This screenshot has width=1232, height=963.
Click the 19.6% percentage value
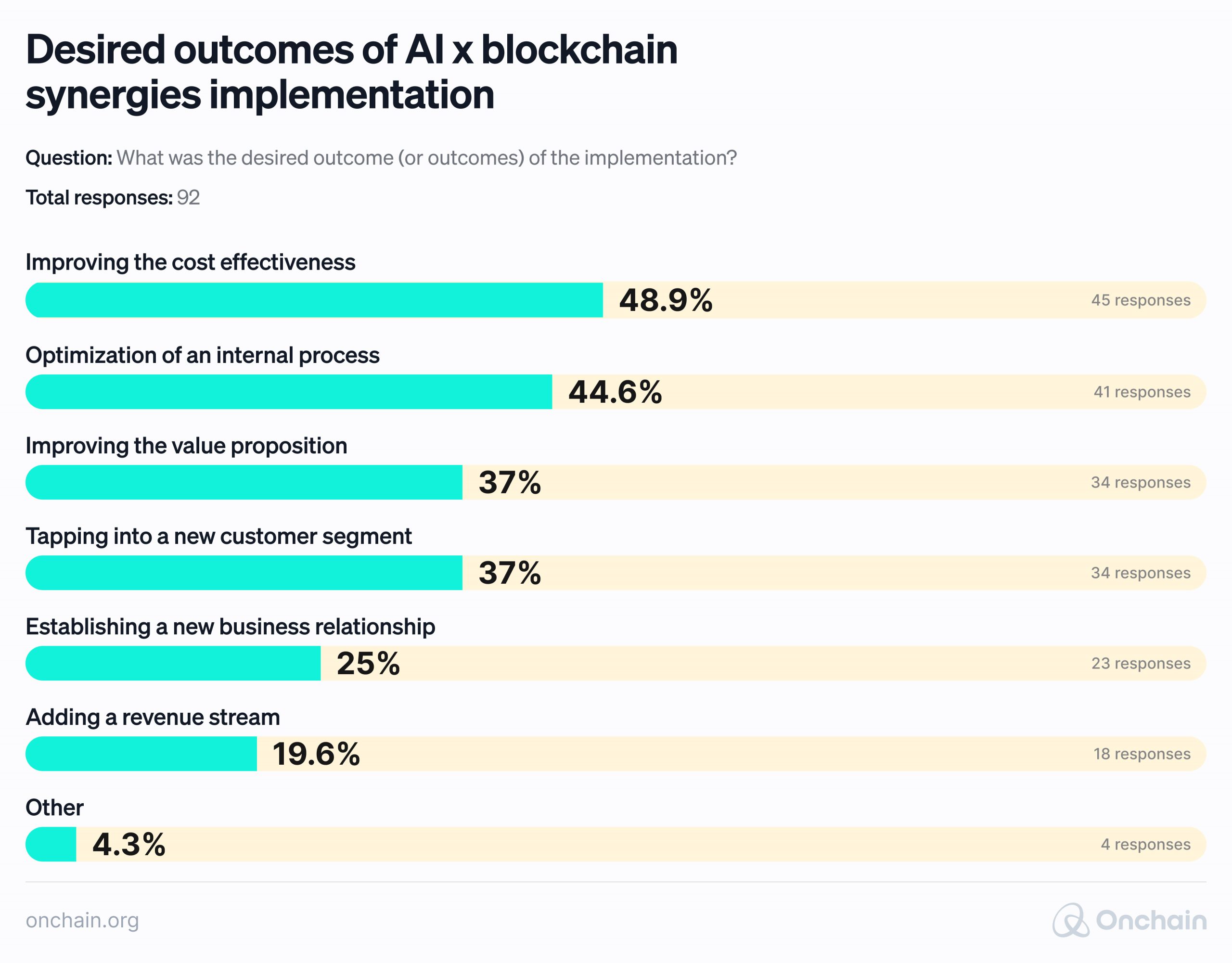point(316,754)
